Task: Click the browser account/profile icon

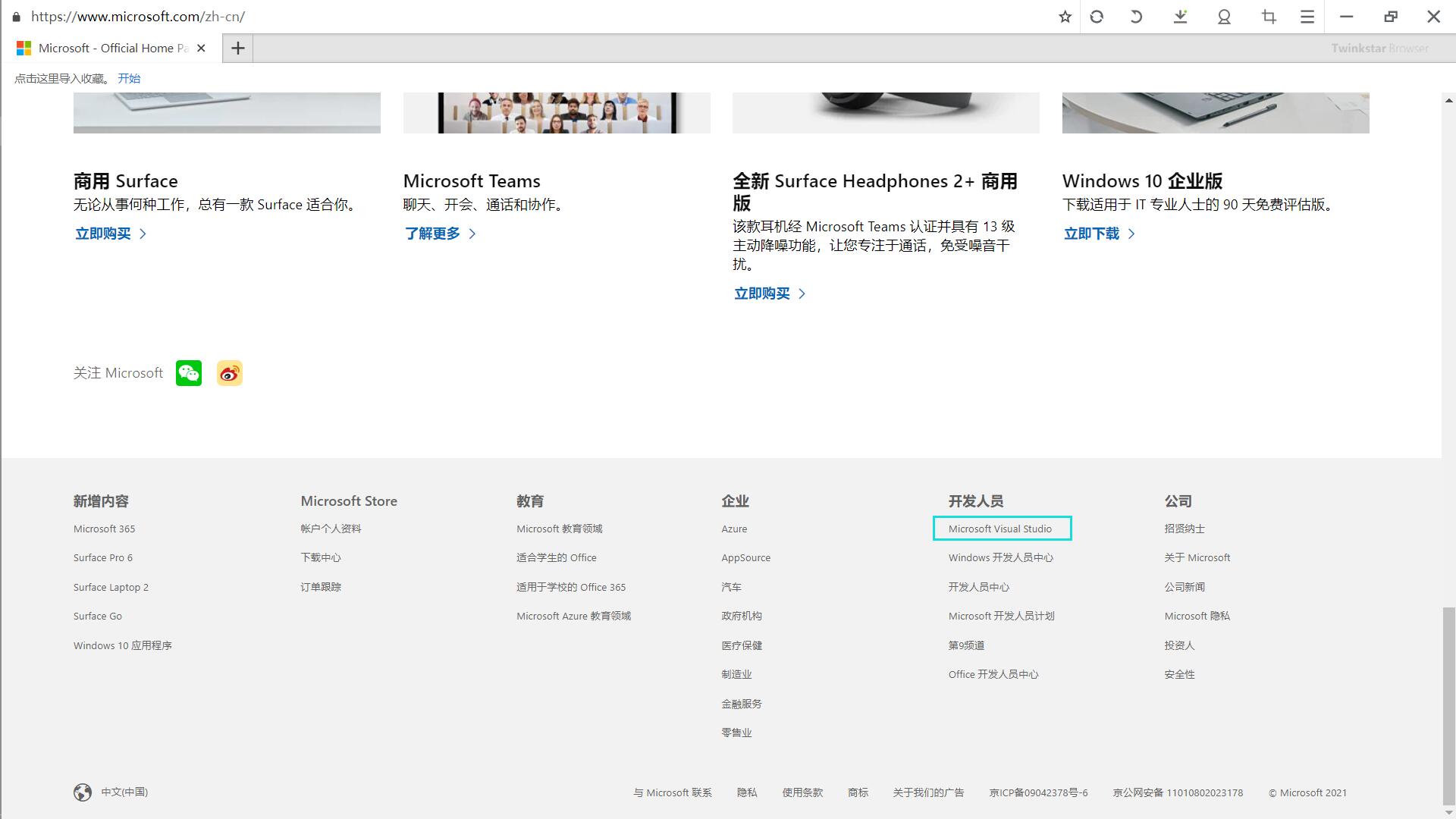Action: pos(1223,17)
